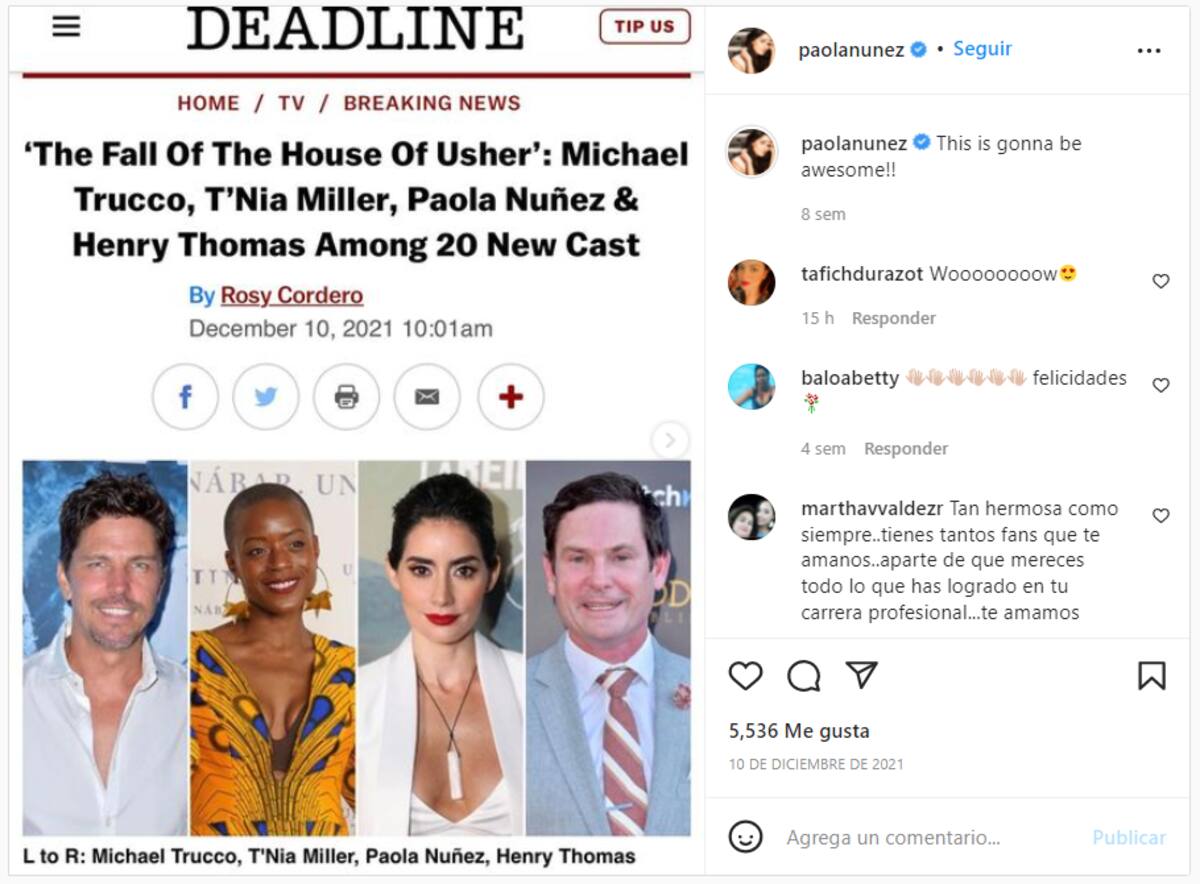Image resolution: width=1200 pixels, height=884 pixels.
Task: Click the TV breadcrumb link
Action: coord(291,103)
